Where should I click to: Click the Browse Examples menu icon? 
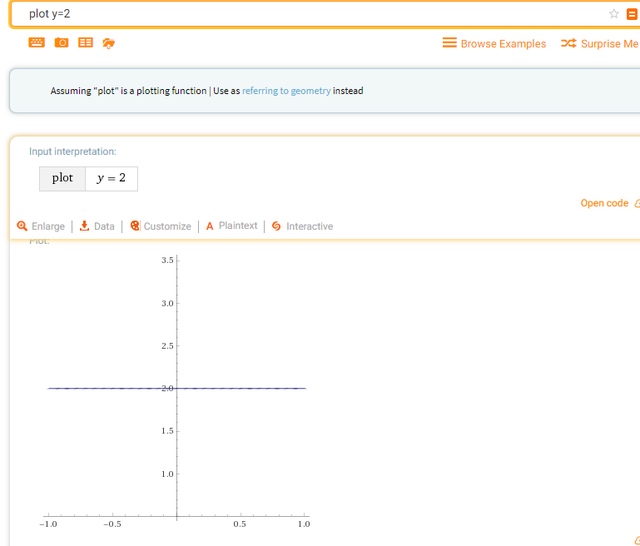pyautogui.click(x=449, y=43)
